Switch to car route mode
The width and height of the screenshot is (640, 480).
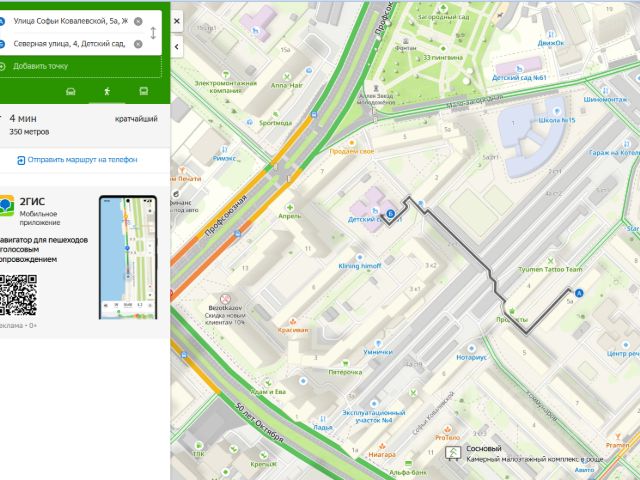(71, 91)
